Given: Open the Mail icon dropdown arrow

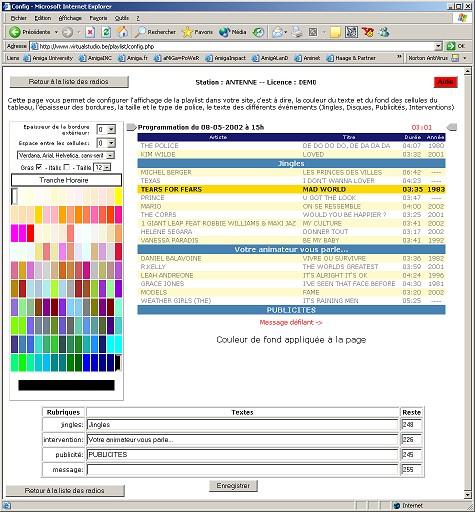Looking at the screenshot, I should pyautogui.click(x=286, y=32).
